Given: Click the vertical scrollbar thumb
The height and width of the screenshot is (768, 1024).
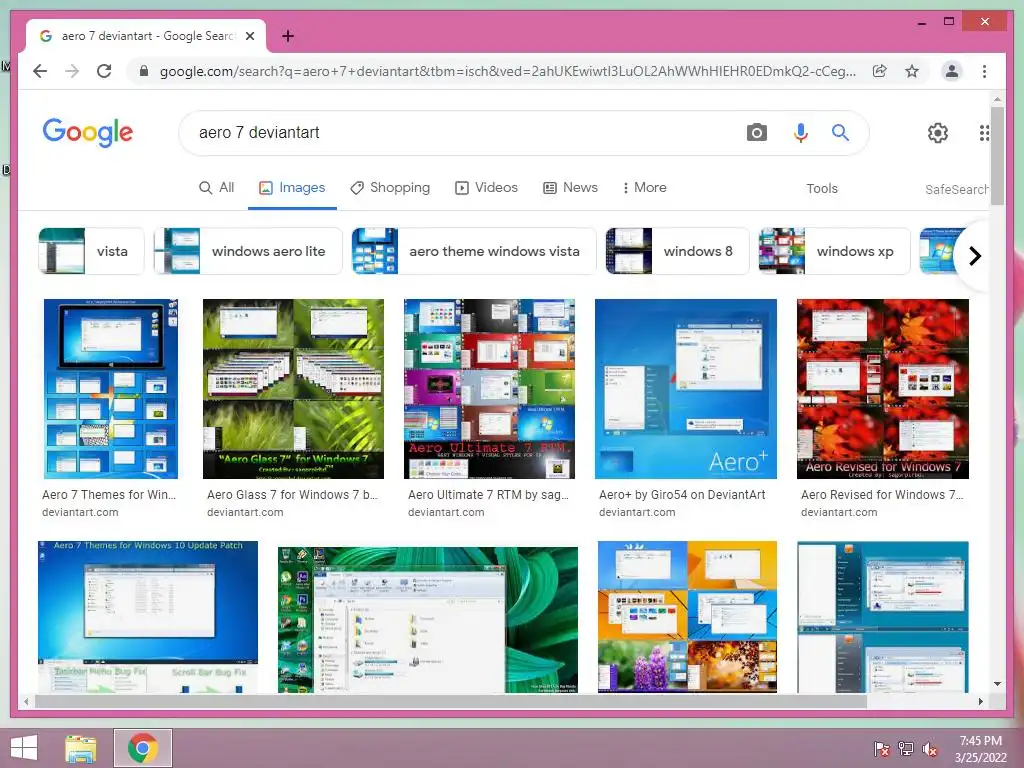Looking at the screenshot, I should pyautogui.click(x=997, y=156).
